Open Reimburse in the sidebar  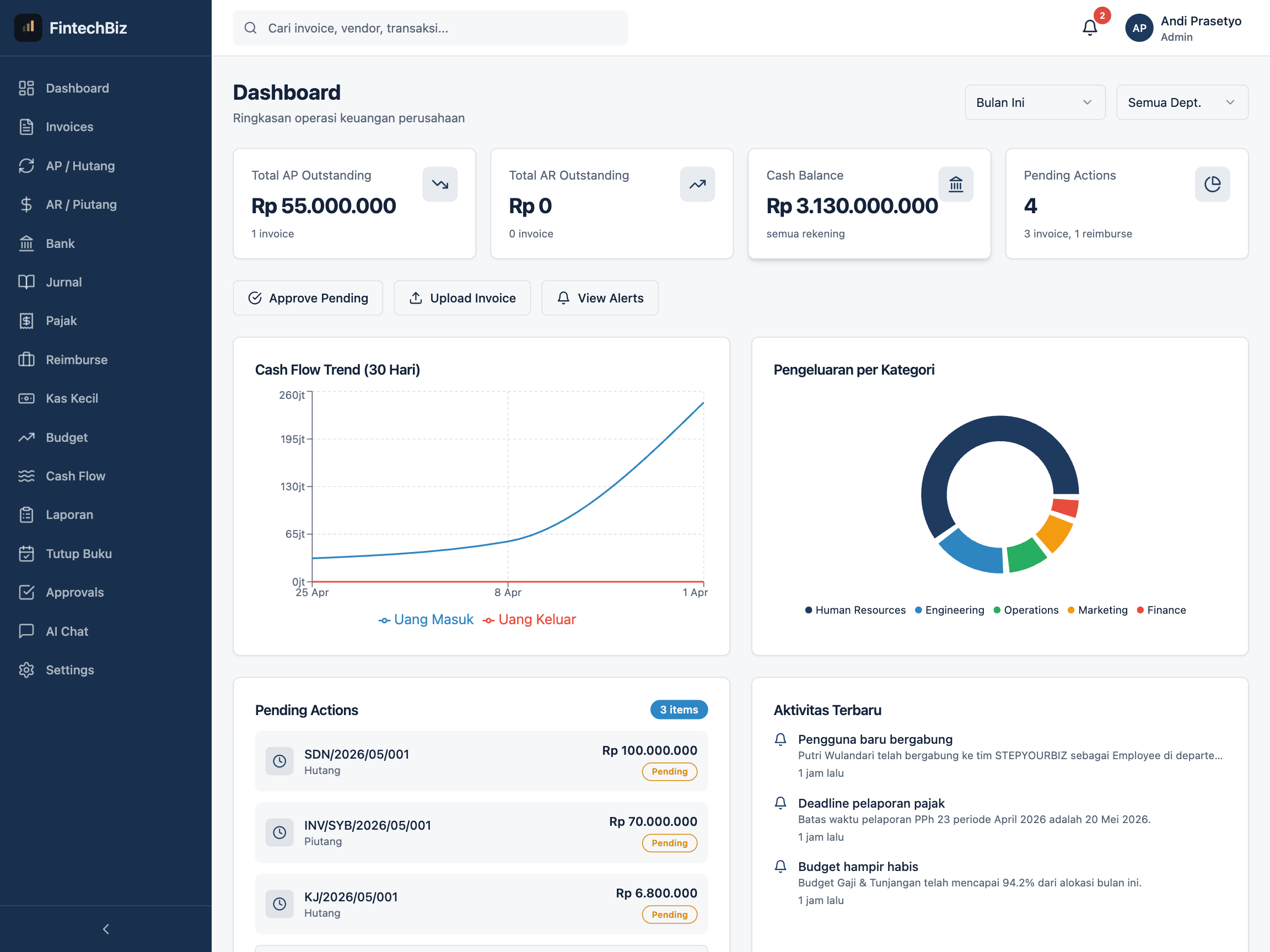(x=106, y=360)
